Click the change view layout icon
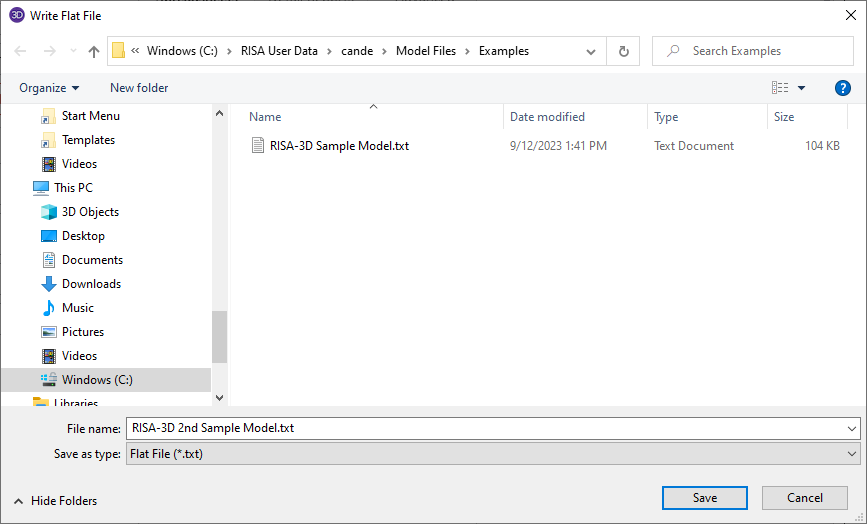Screen dimensions: 867x524 click(780, 88)
